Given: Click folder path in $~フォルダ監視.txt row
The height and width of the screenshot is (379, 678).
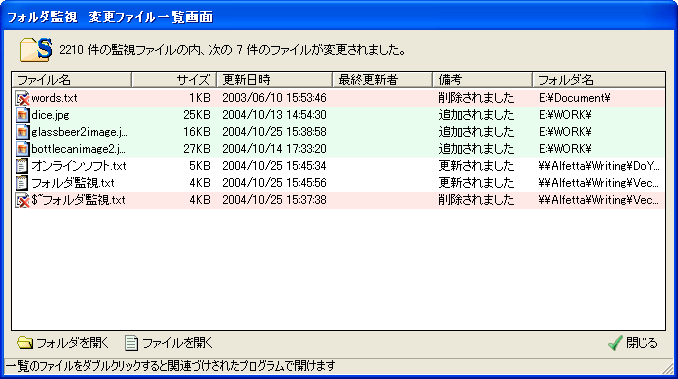Looking at the screenshot, I should [599, 200].
